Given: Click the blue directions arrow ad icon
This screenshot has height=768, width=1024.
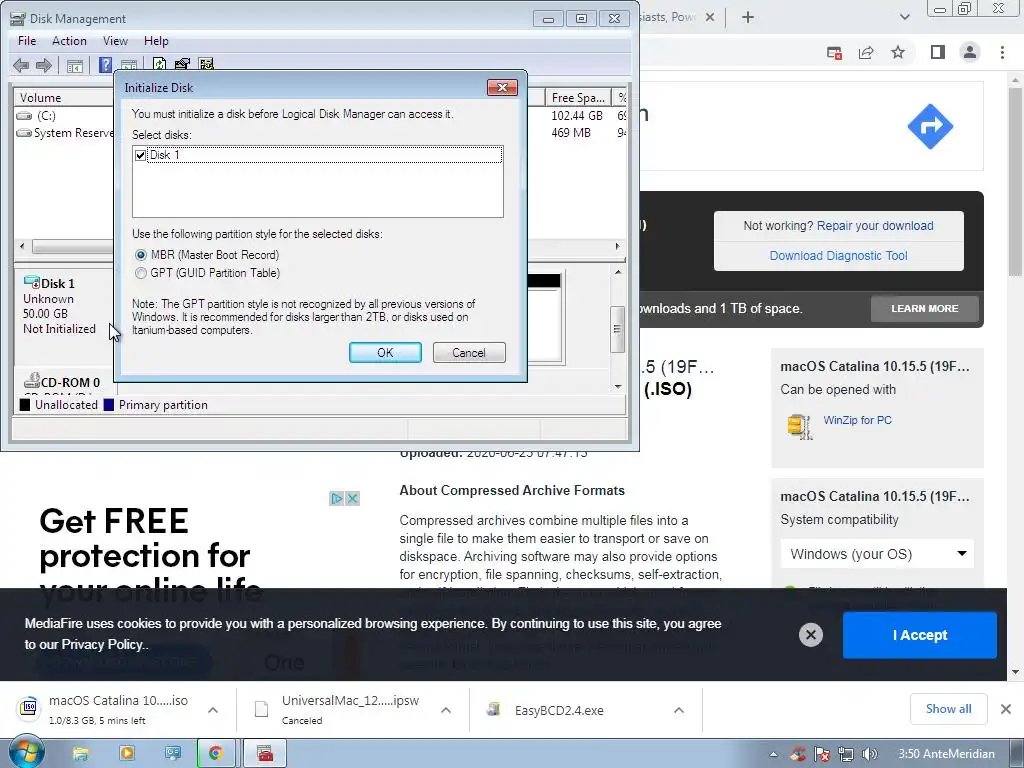Looking at the screenshot, I should (930, 126).
